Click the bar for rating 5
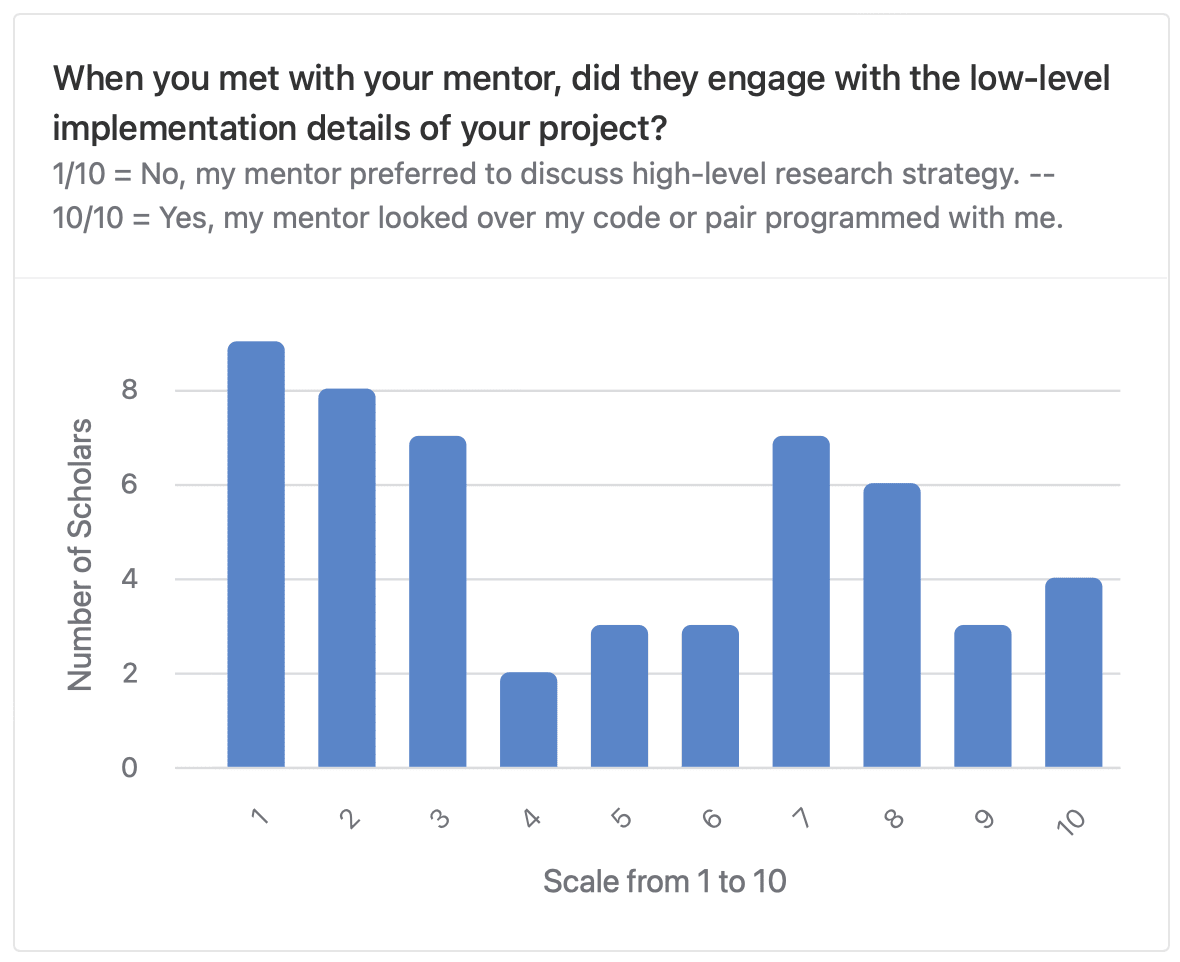Screen dimensions: 1180x962 (x=619, y=696)
